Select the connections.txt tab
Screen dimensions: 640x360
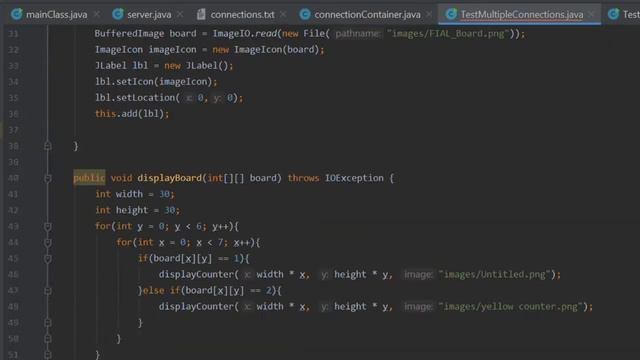(x=242, y=15)
